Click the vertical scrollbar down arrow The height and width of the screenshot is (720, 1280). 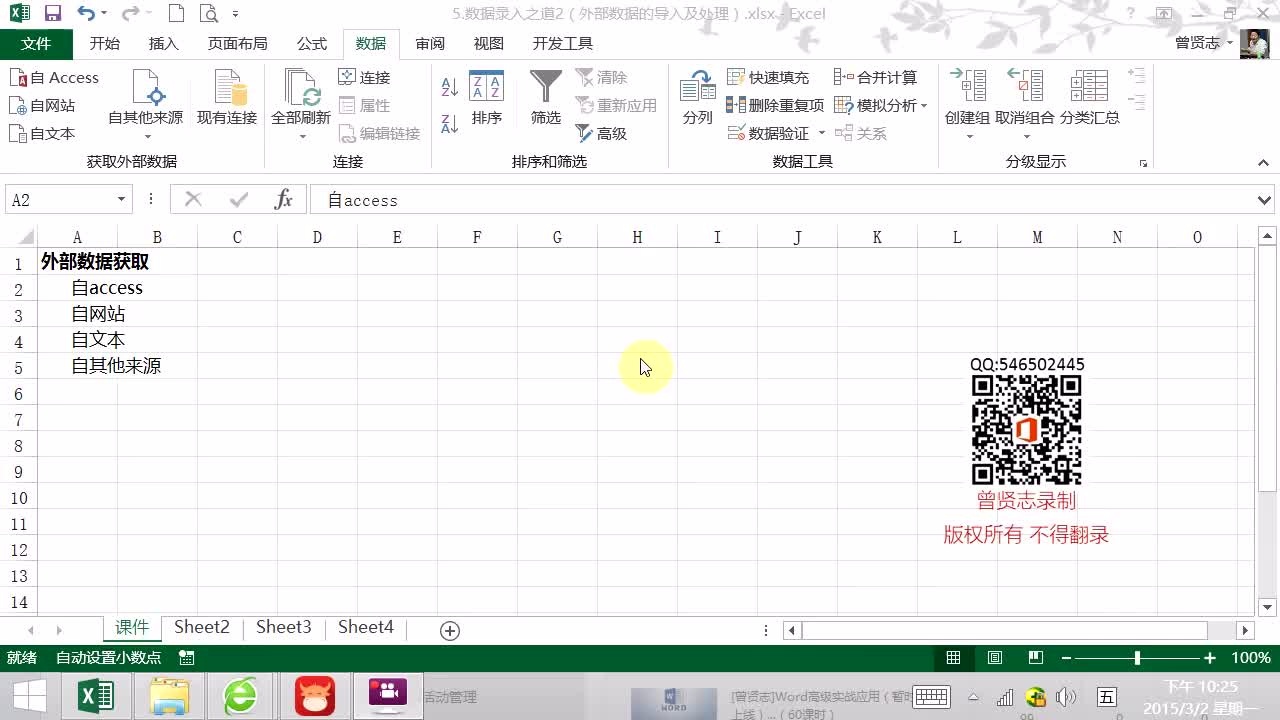(1267, 607)
